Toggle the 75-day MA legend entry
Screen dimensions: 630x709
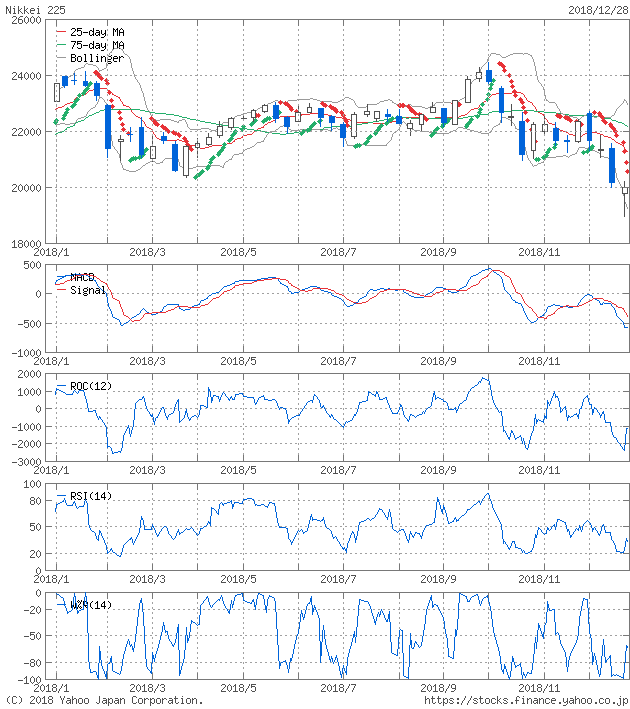point(97,45)
